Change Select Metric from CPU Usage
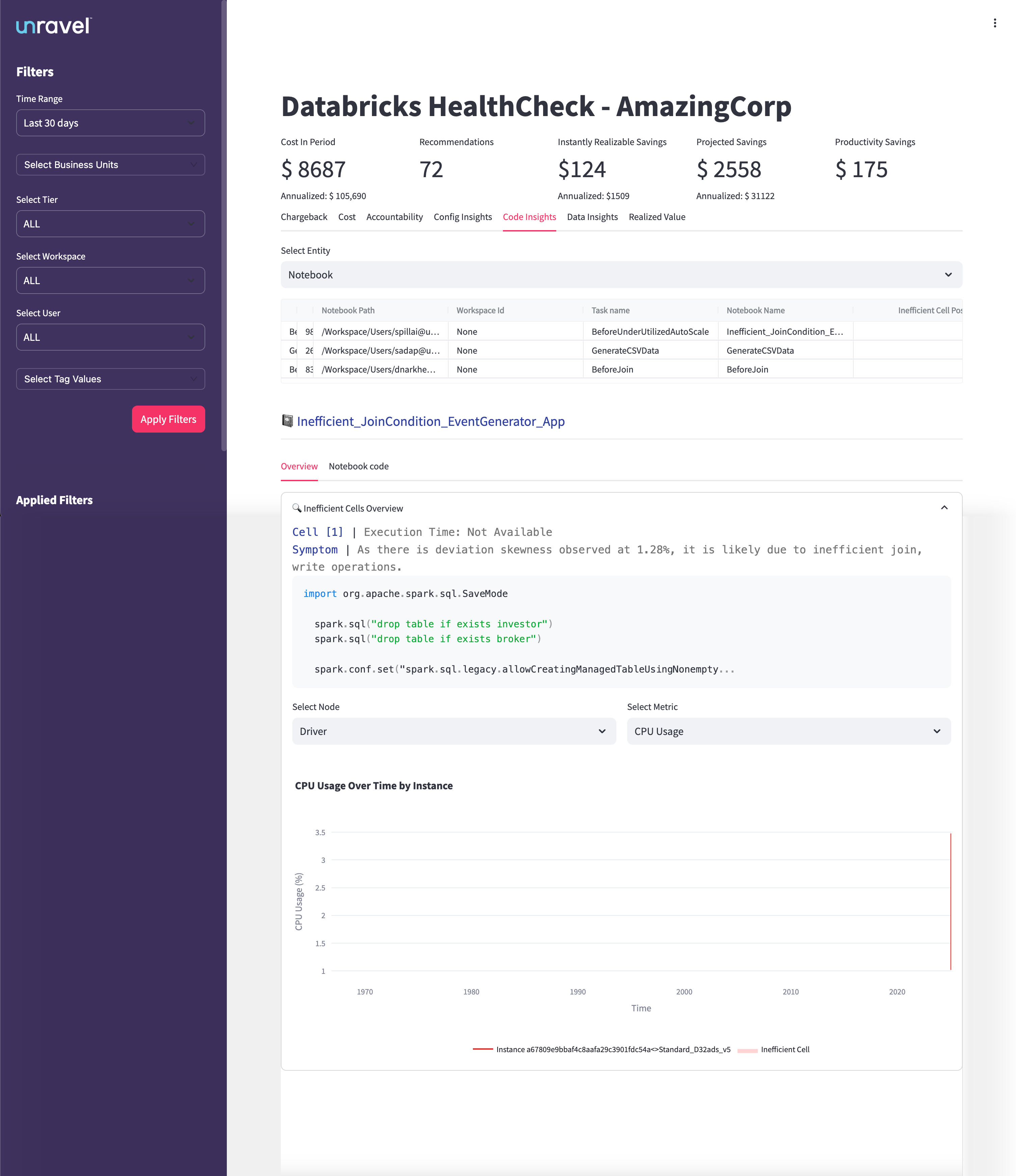1016x1176 pixels. [788, 731]
